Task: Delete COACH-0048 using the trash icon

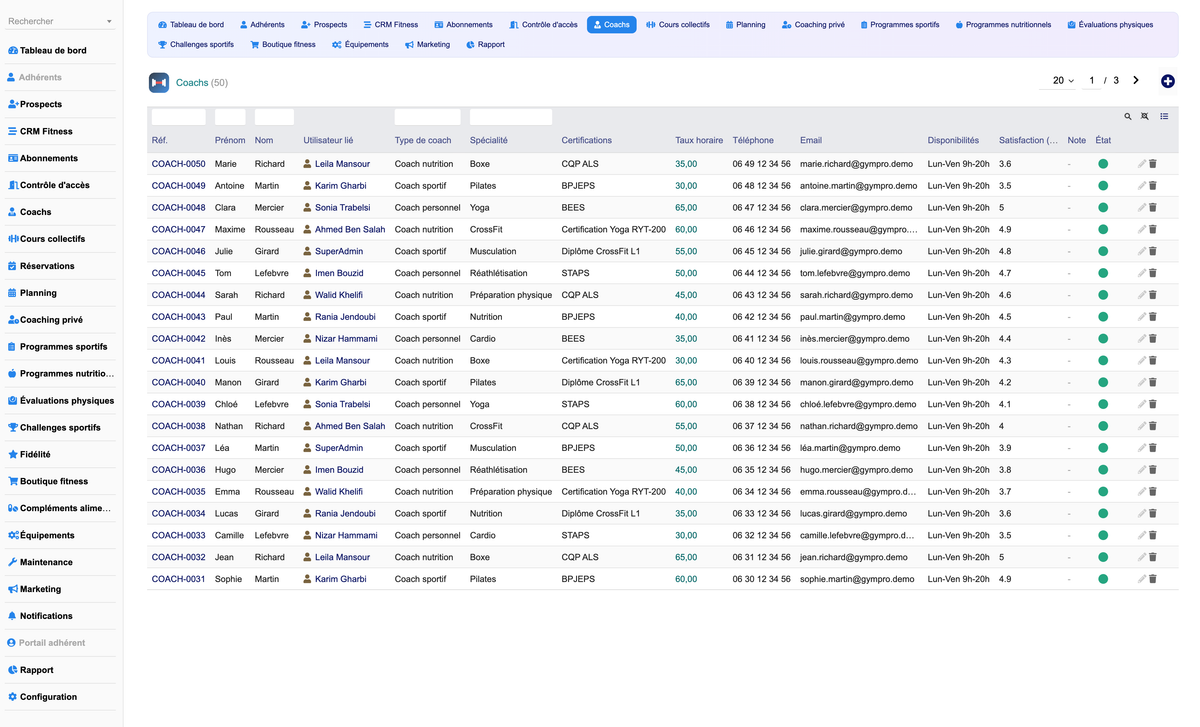Action: (1153, 208)
